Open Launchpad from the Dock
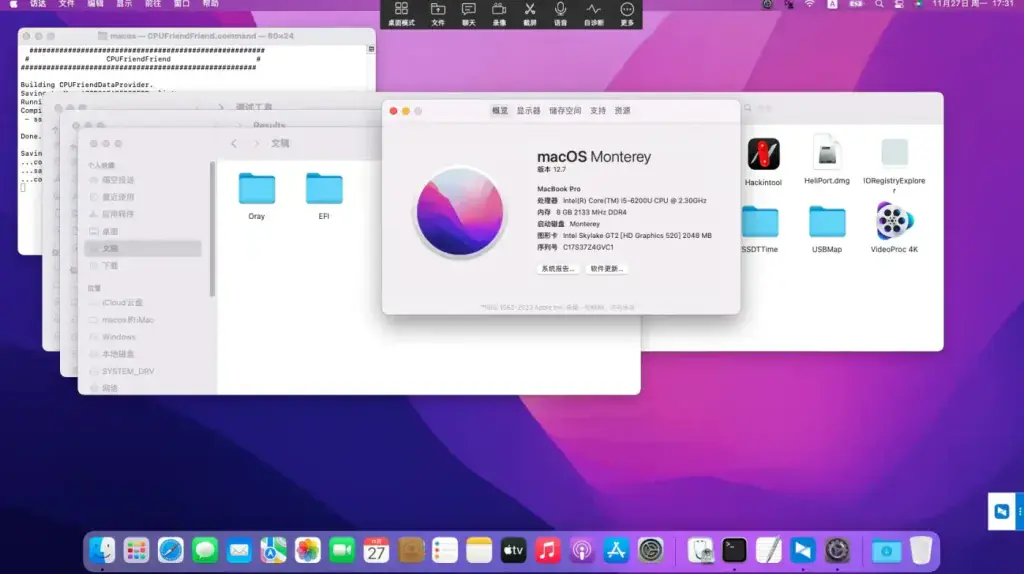Viewport: 1024px width, 574px height. [136, 550]
